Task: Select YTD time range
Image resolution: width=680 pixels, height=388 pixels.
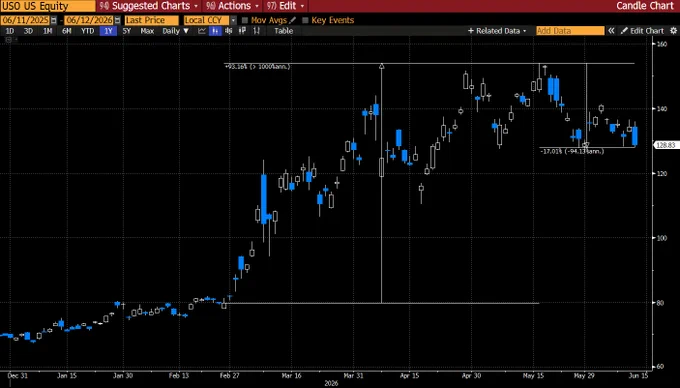Action: (88, 31)
